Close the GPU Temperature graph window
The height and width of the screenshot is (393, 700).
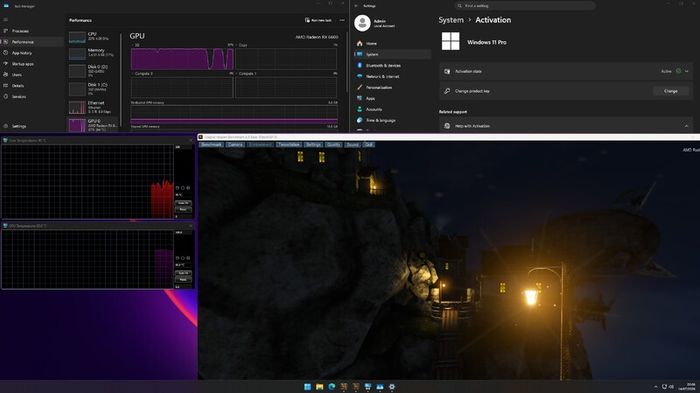click(x=191, y=226)
